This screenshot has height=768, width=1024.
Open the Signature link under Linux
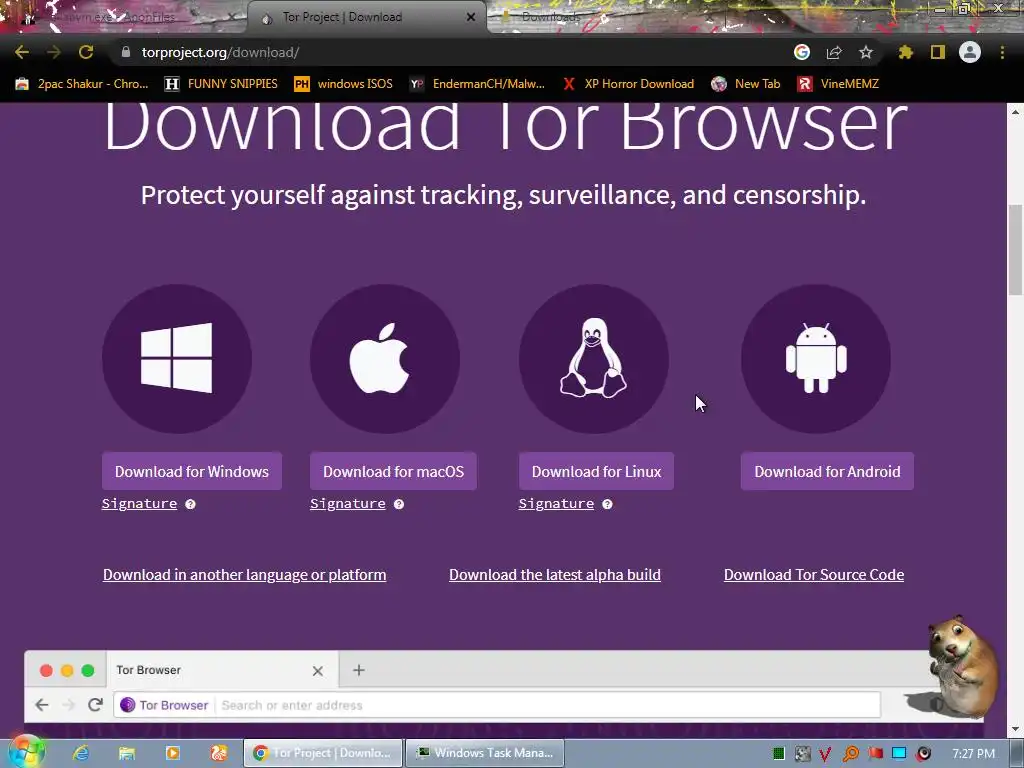point(556,504)
